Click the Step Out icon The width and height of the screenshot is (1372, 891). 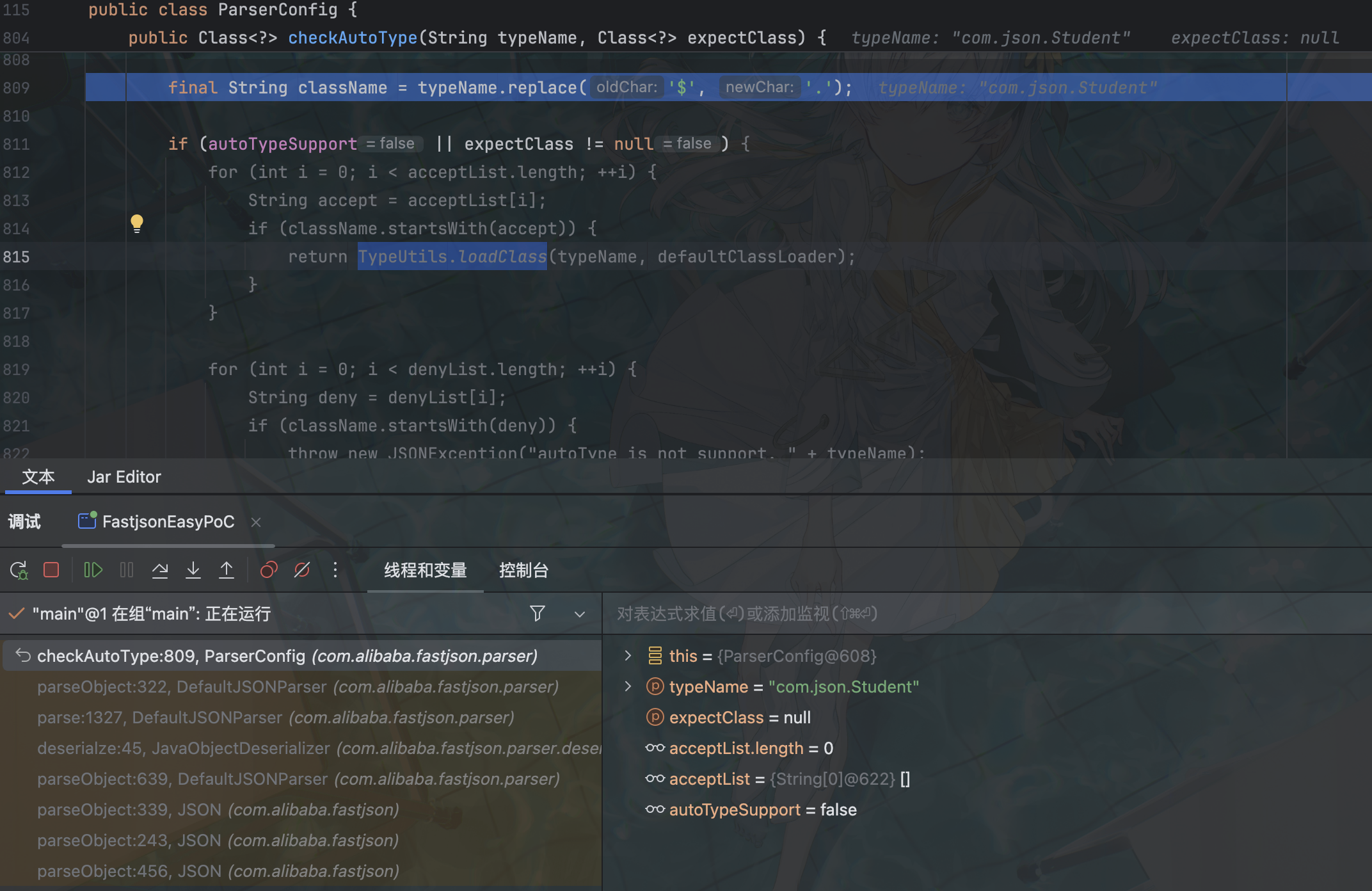coord(226,570)
